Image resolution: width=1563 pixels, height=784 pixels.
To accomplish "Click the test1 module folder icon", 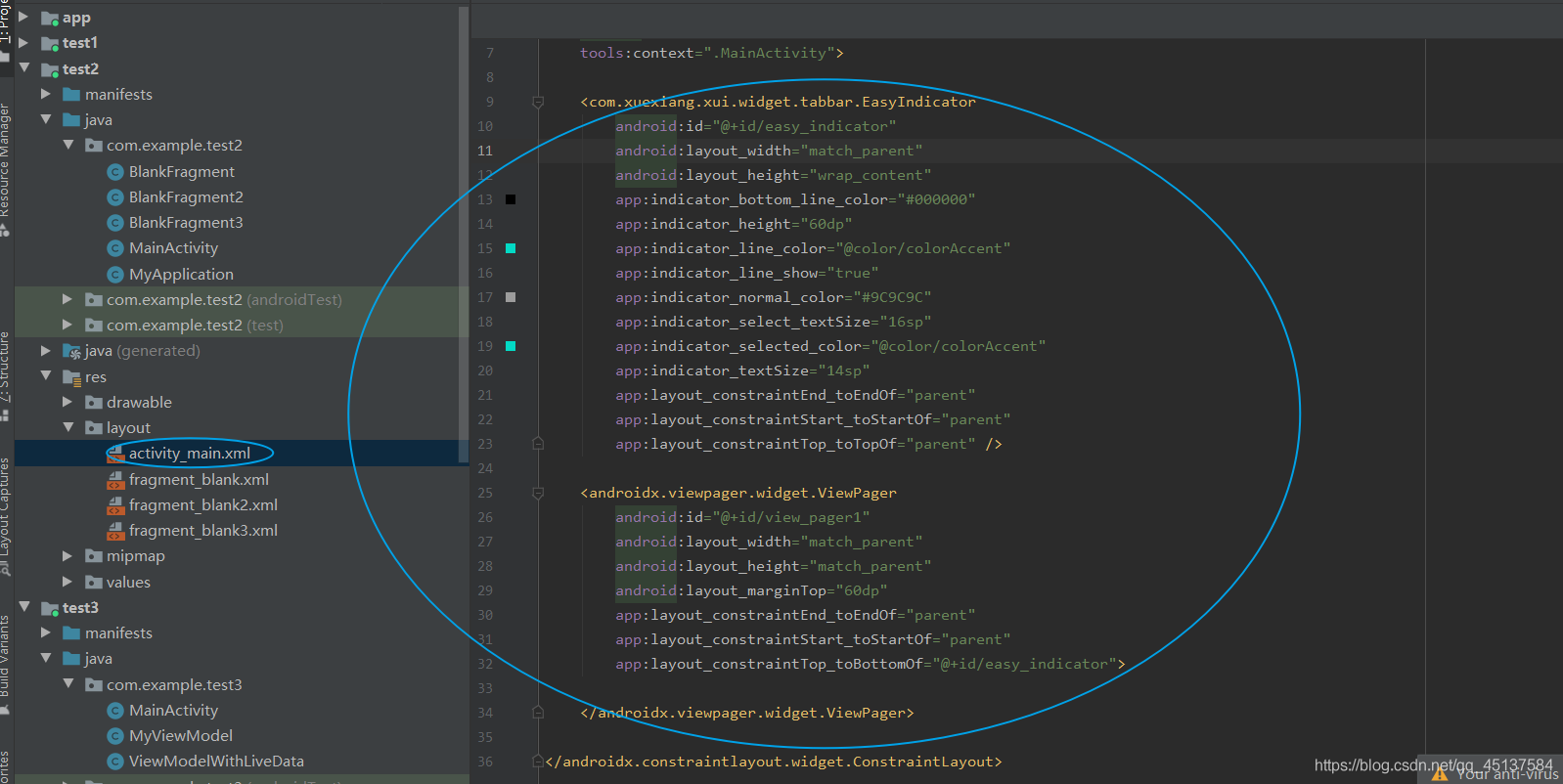I will tap(50, 43).
